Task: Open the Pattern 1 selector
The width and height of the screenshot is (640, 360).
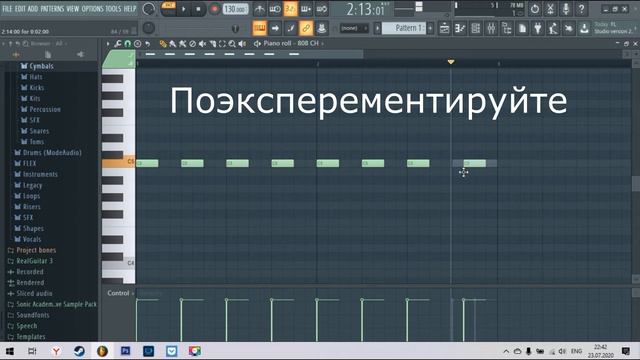Action: [403, 28]
